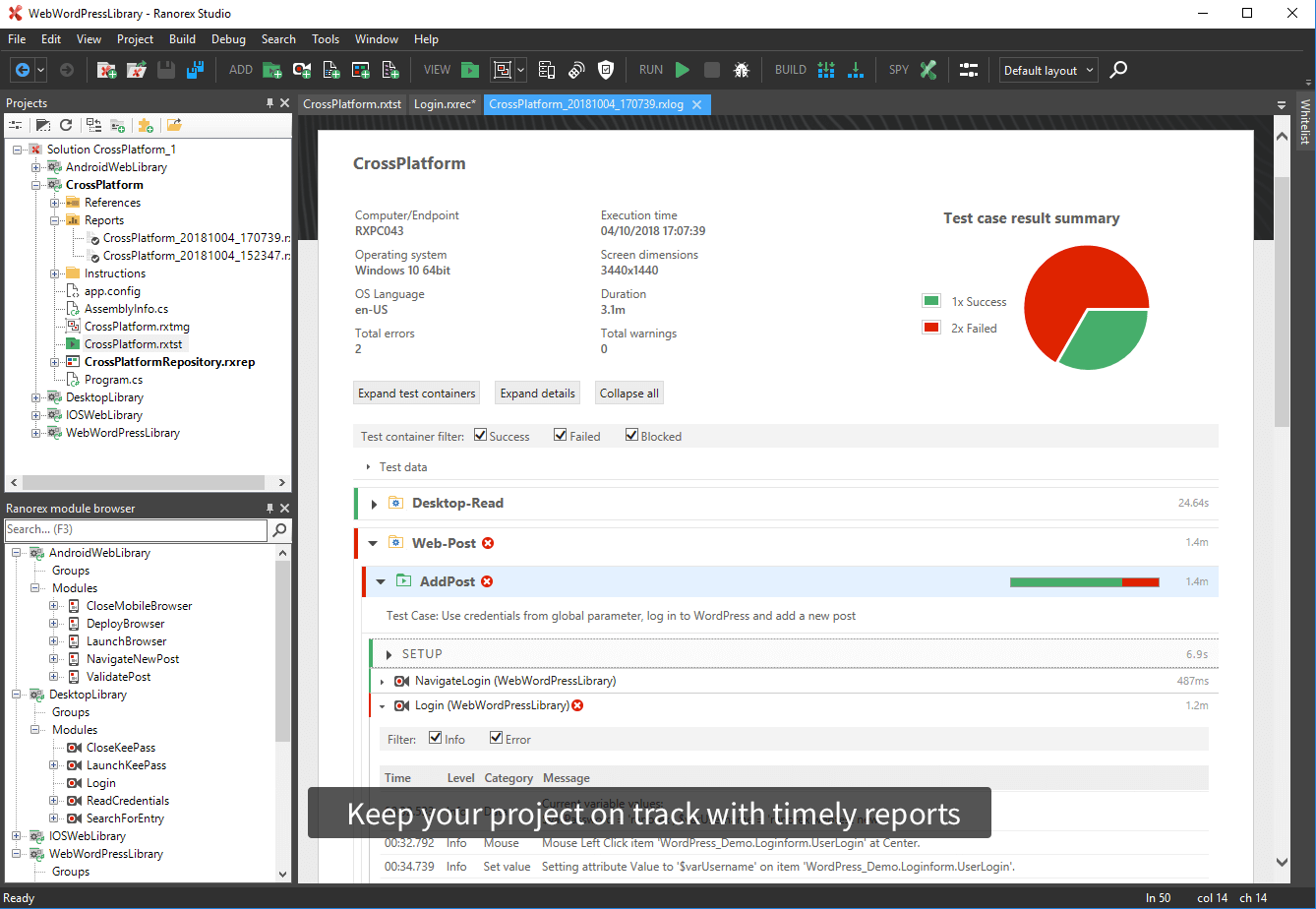Select Program.cs in the Projects tree
Image resolution: width=1316 pixels, height=909 pixels.
[x=113, y=380]
